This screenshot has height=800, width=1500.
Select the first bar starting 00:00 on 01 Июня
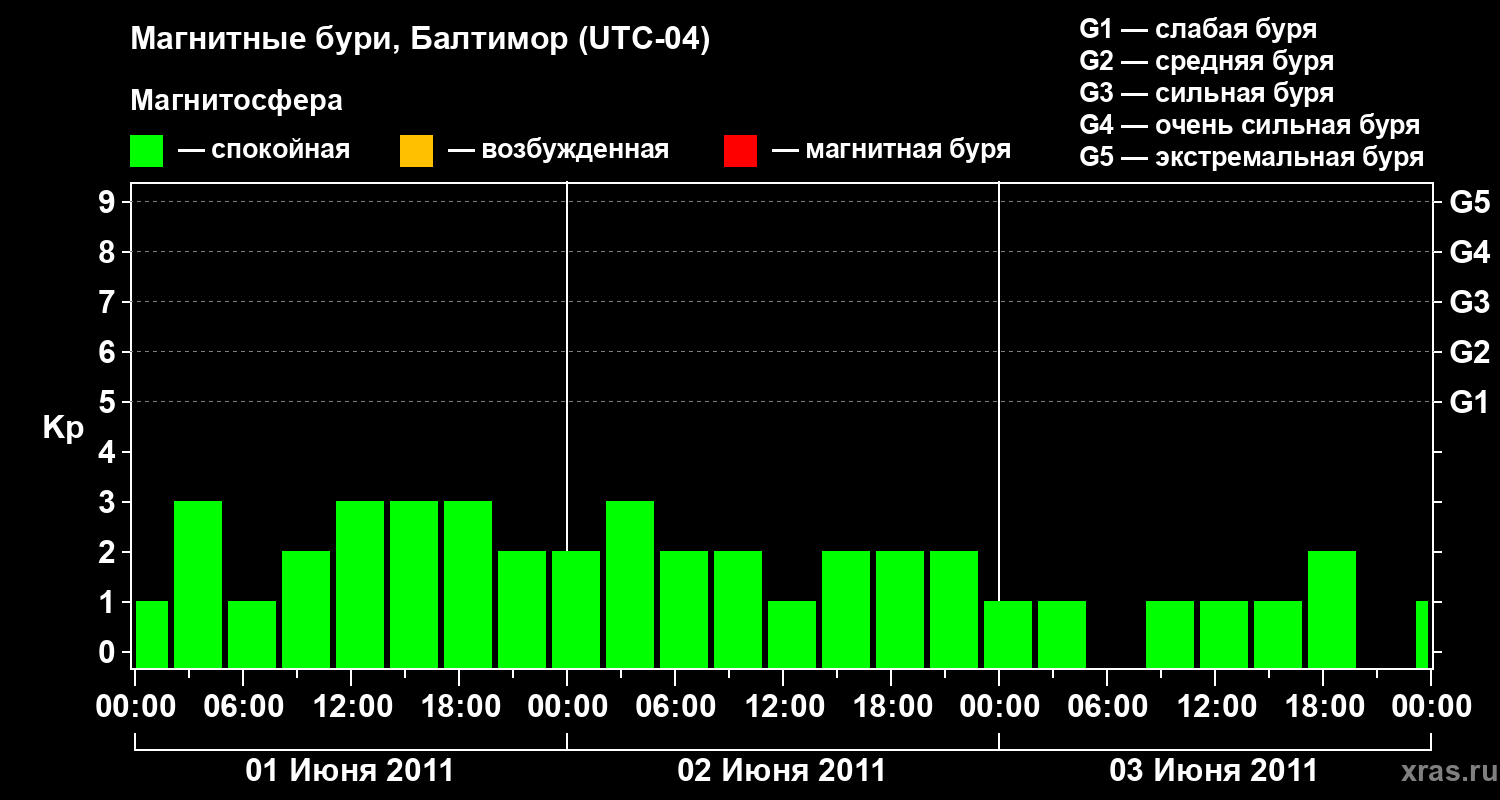[152, 634]
